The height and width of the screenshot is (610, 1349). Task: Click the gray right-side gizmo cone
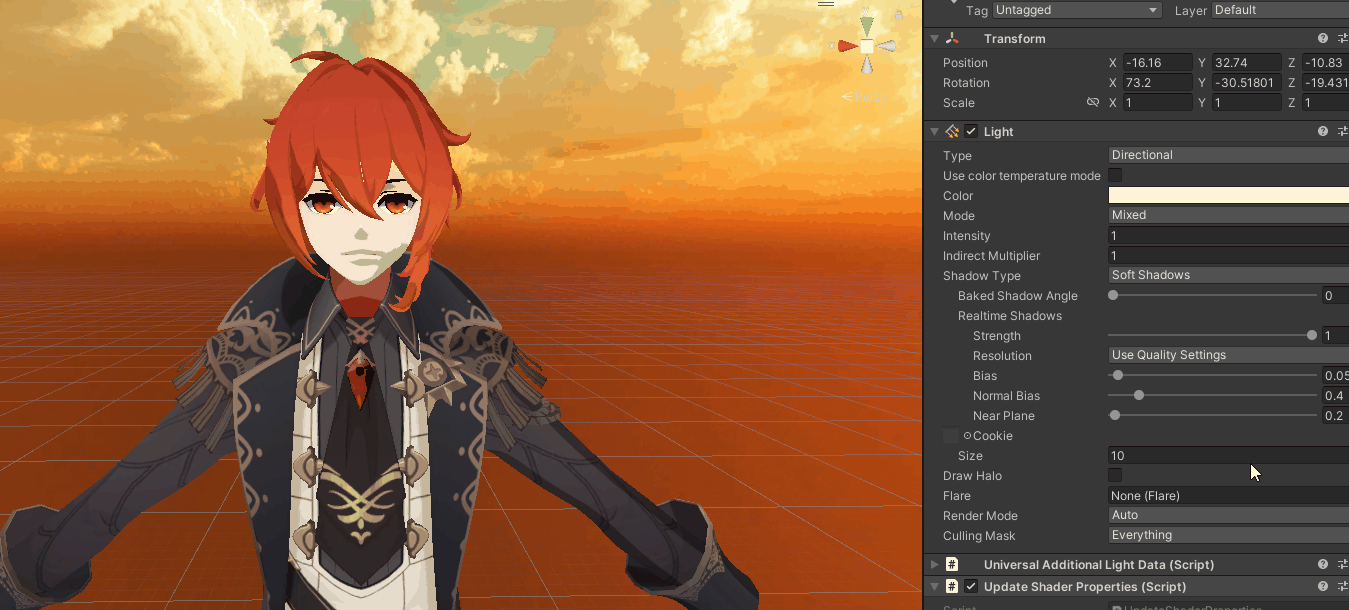point(884,46)
